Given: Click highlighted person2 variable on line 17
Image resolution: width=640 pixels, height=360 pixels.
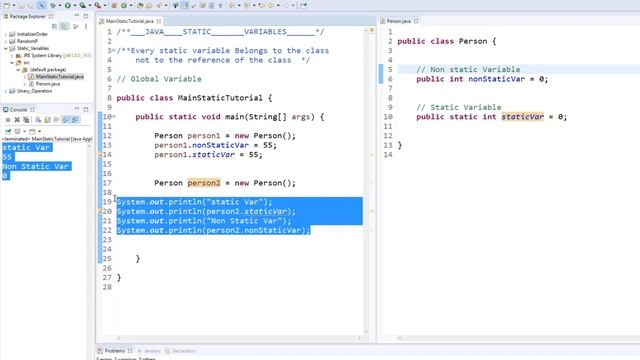Looking at the screenshot, I should pos(204,183).
